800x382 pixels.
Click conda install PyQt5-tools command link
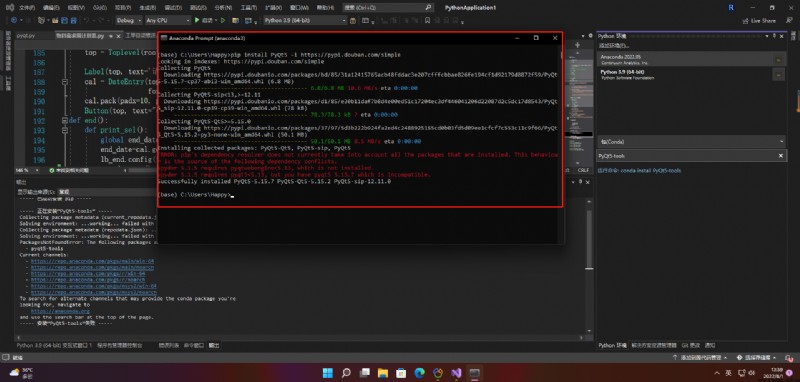(x=639, y=170)
